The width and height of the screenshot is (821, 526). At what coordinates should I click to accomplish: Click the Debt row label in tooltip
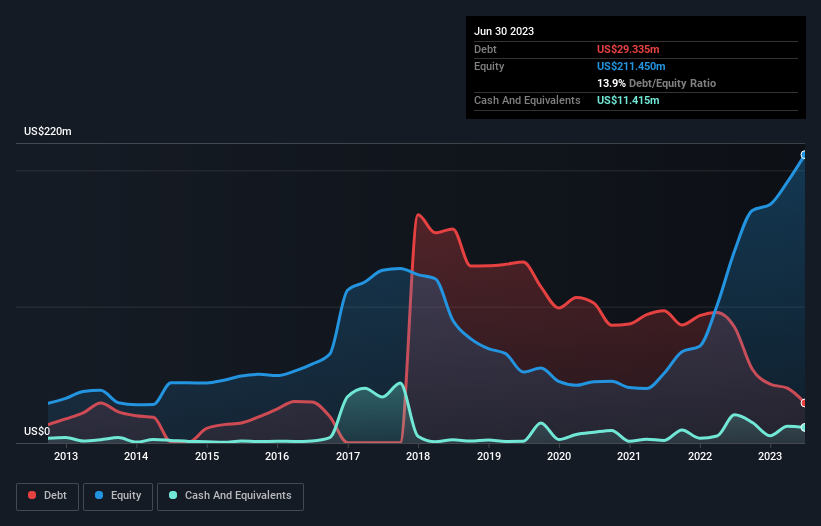tap(485, 49)
